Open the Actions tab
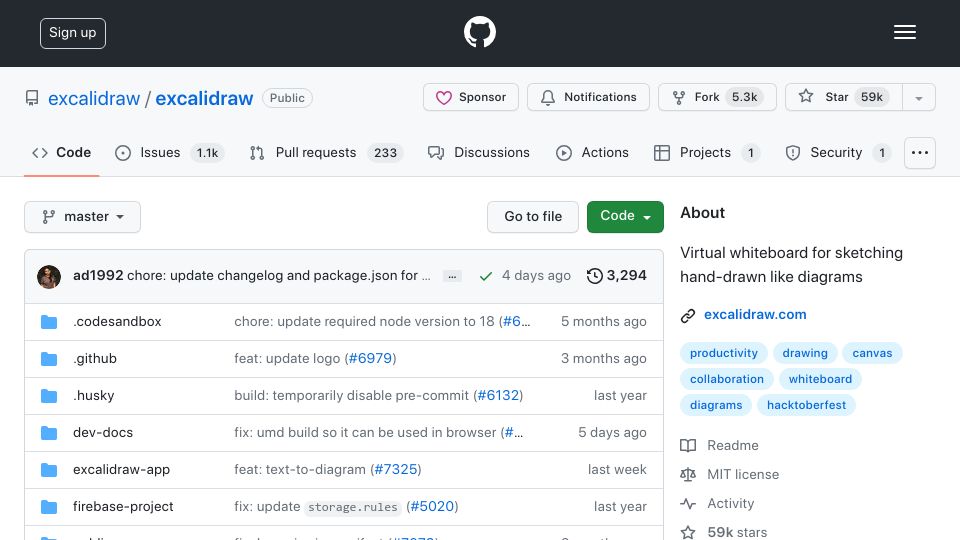This screenshot has width=960, height=540. click(x=592, y=152)
